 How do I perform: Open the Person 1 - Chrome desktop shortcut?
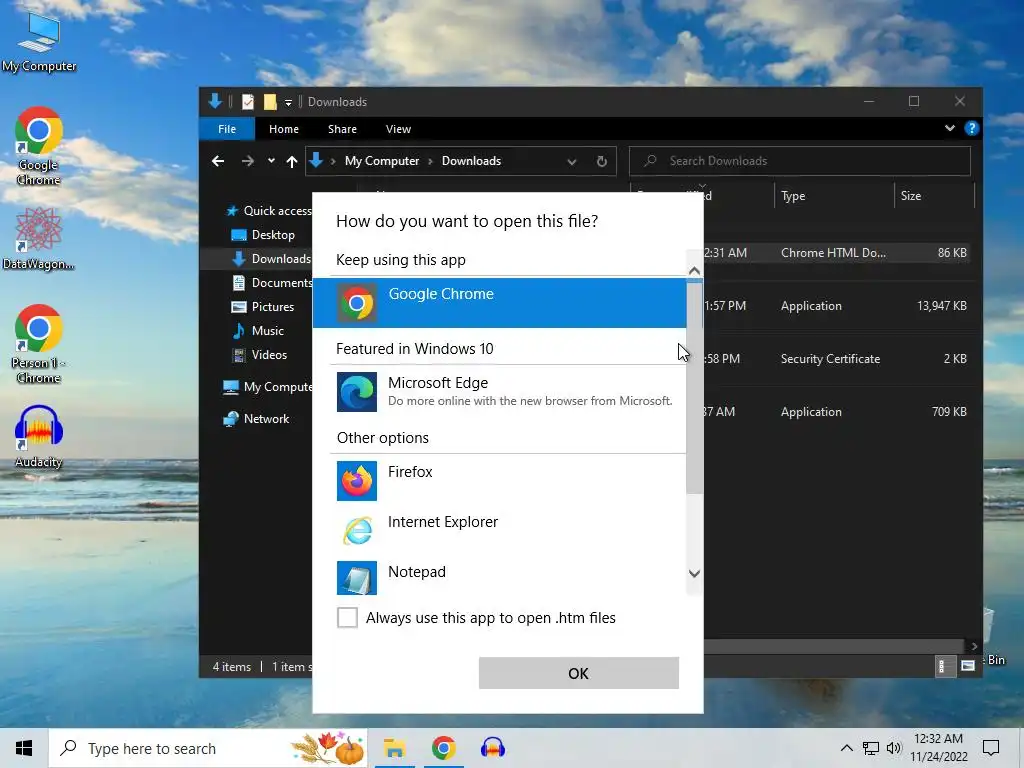point(39,344)
